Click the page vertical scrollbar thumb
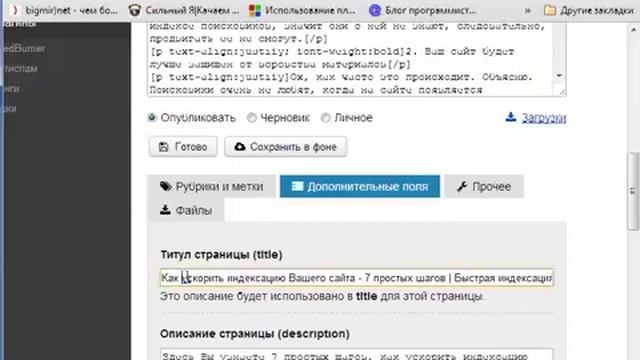640x360 pixels. pyautogui.click(x=633, y=191)
